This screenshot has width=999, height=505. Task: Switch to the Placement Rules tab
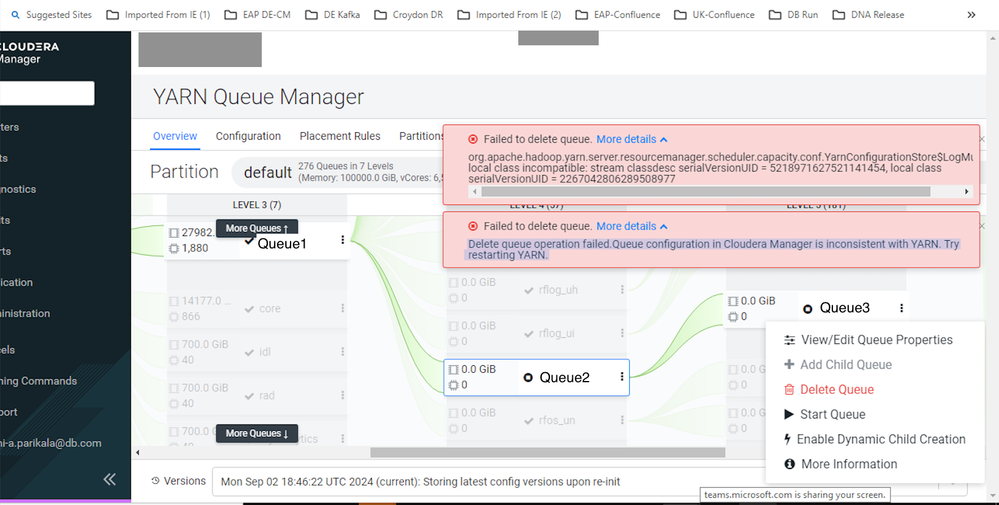(x=340, y=136)
